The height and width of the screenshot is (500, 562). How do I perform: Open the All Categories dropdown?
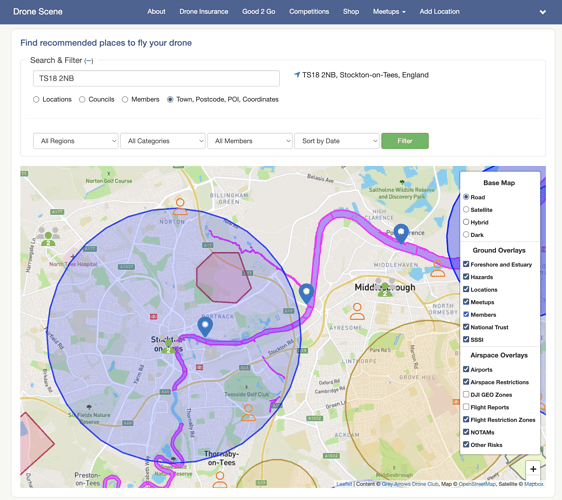pyautogui.click(x=163, y=141)
